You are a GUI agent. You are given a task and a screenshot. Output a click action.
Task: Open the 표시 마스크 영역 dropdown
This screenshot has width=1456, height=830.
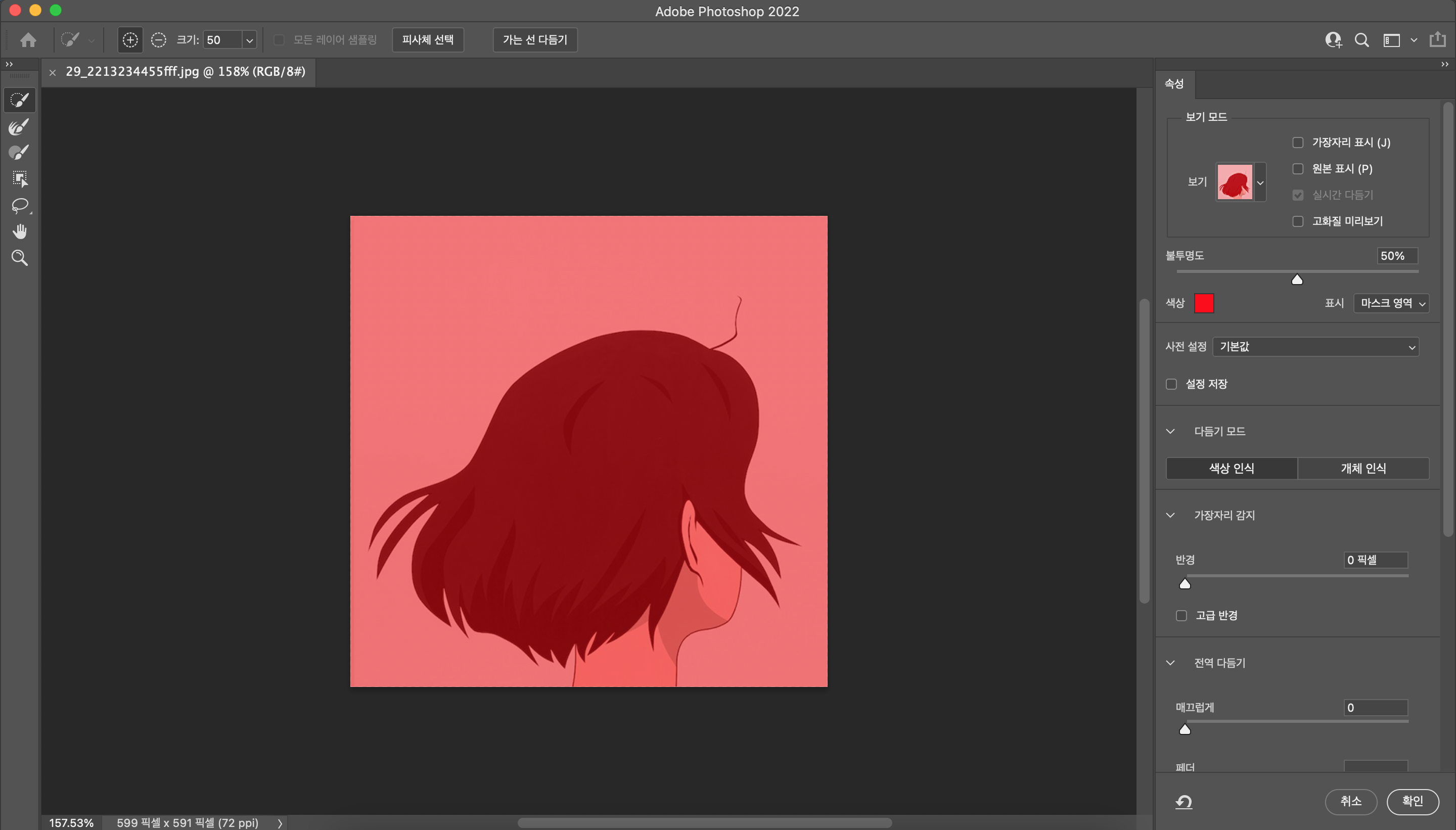pos(1391,303)
